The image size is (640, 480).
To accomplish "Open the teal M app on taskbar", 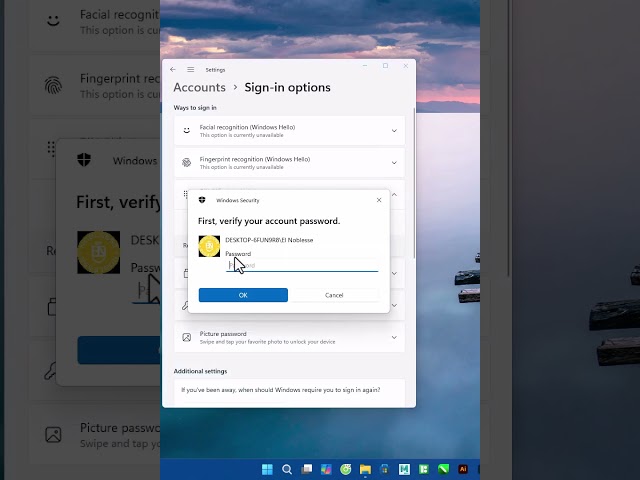I will (x=404, y=469).
